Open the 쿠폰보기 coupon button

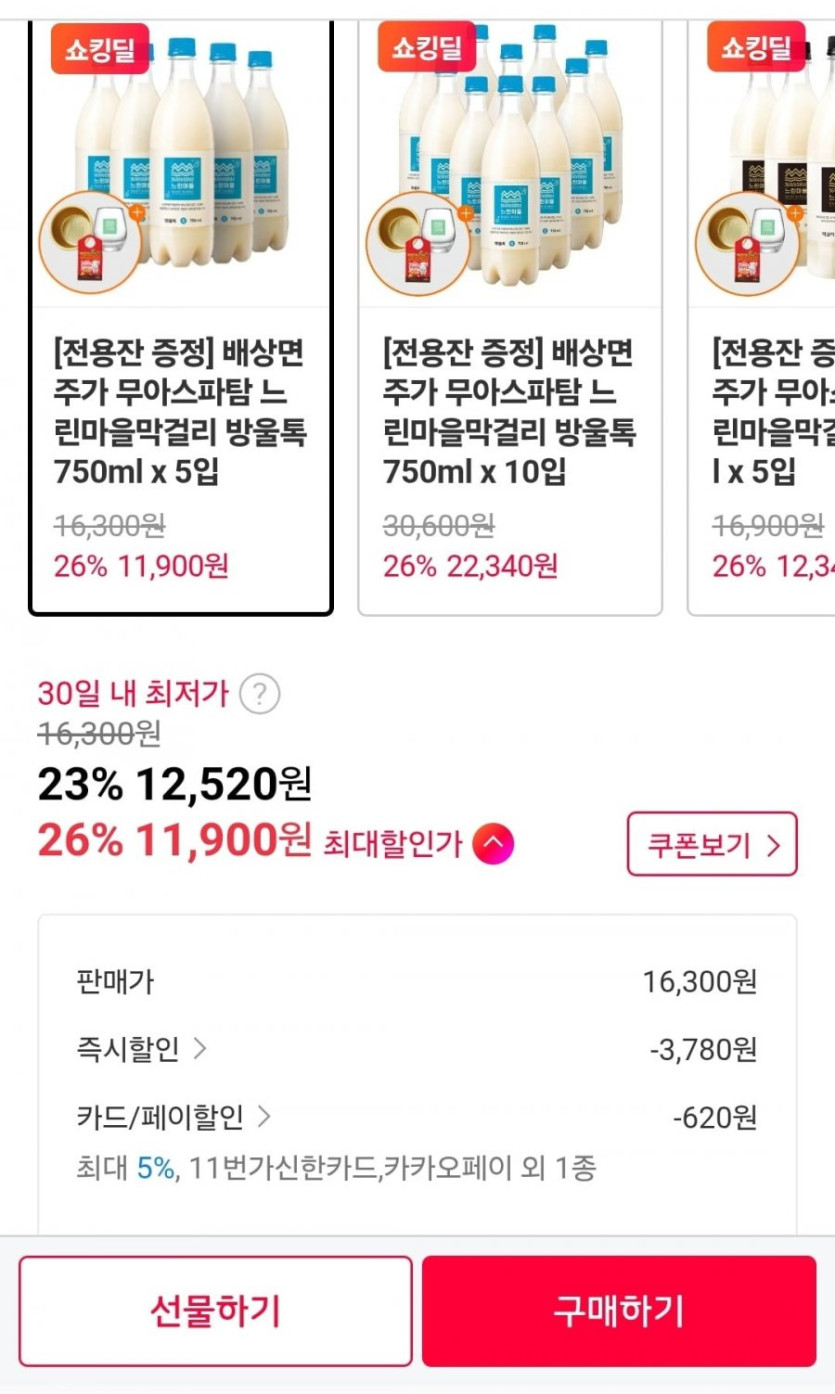tap(712, 844)
